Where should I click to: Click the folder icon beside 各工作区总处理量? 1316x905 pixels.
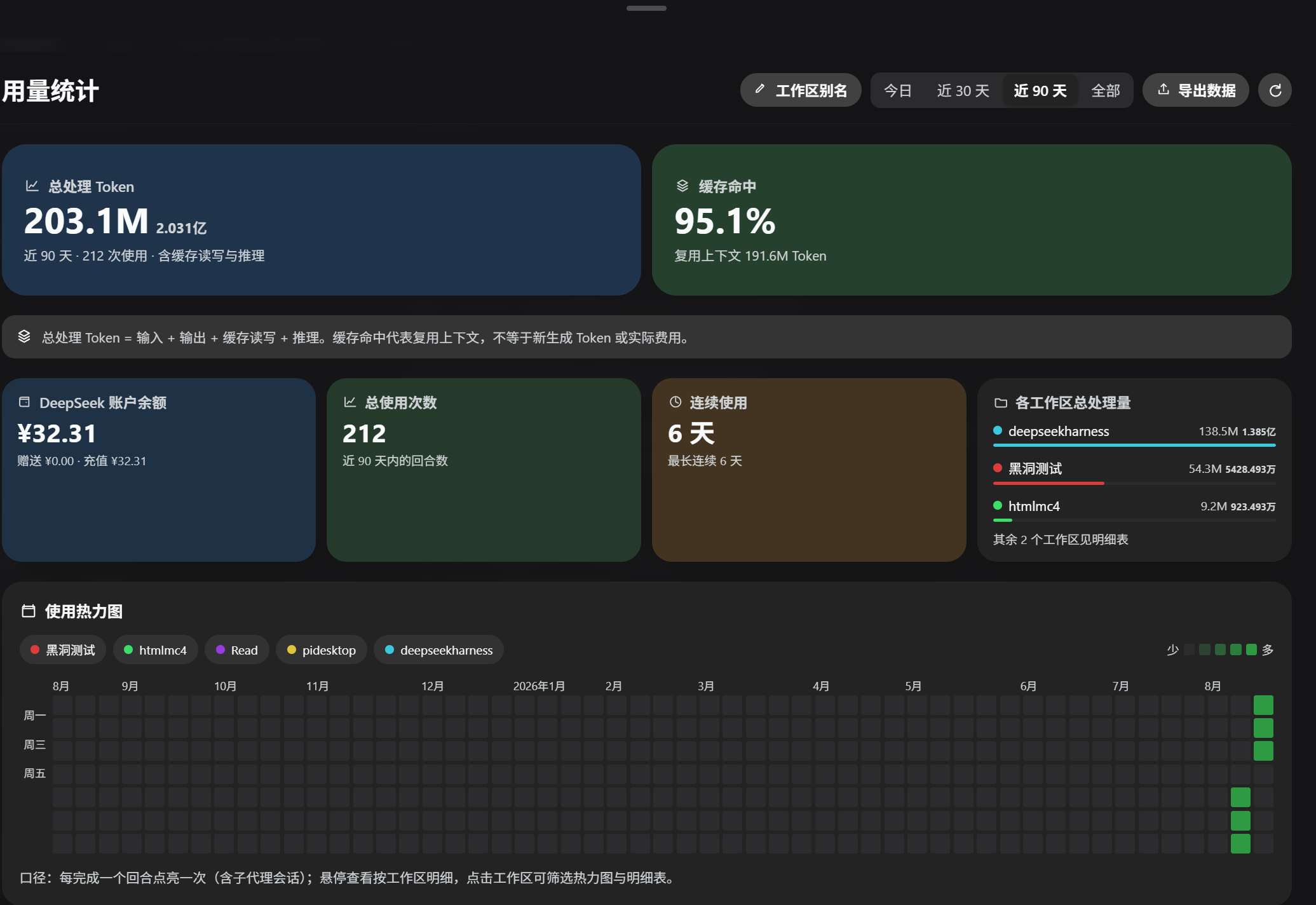(1001, 402)
